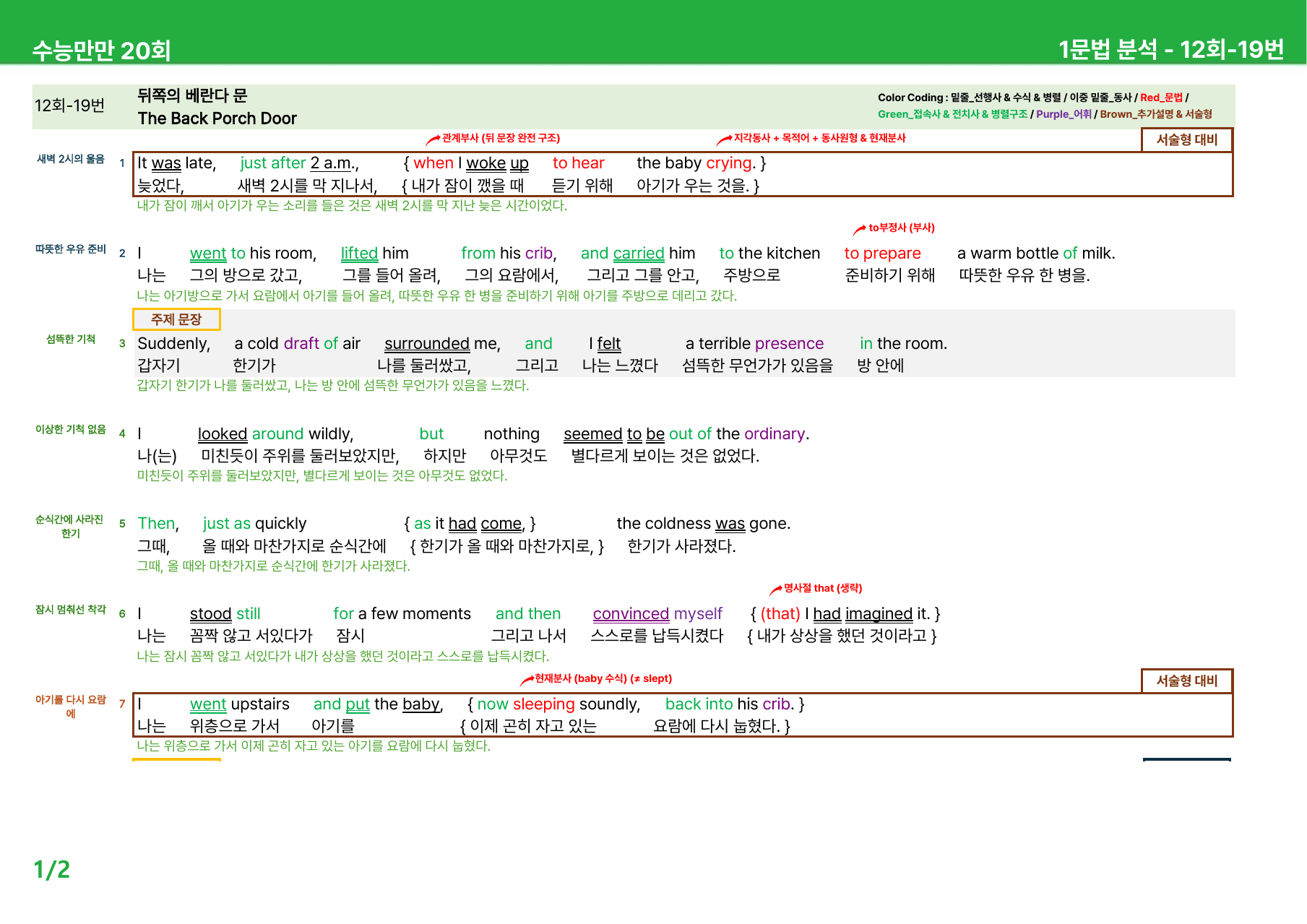
Task: Click the clause '{ as it had come, }'
Action: tap(470, 524)
